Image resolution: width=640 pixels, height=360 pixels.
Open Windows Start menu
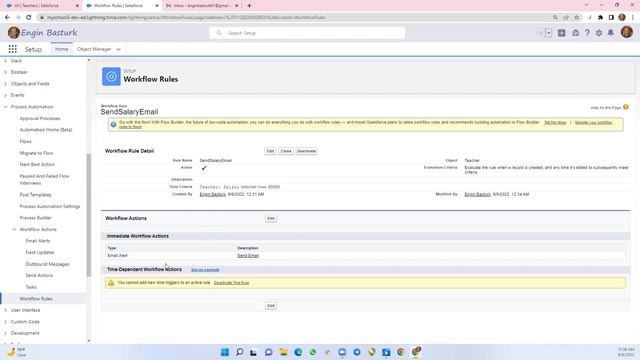pyautogui.click(x=225, y=352)
